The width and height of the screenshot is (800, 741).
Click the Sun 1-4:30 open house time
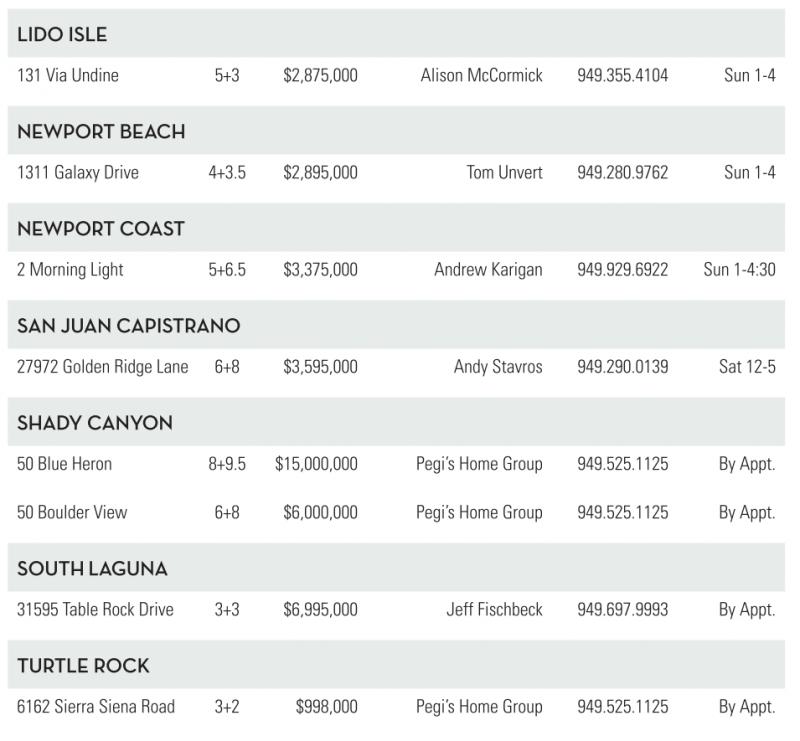[x=739, y=269]
